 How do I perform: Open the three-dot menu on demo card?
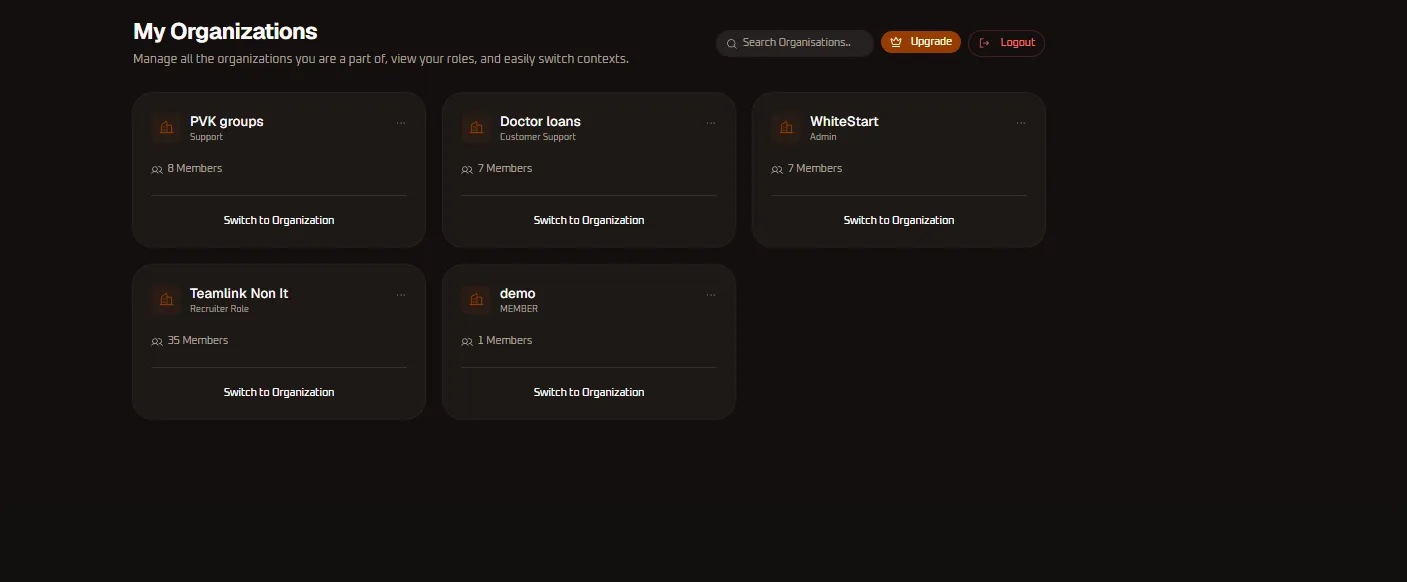pyautogui.click(x=711, y=295)
